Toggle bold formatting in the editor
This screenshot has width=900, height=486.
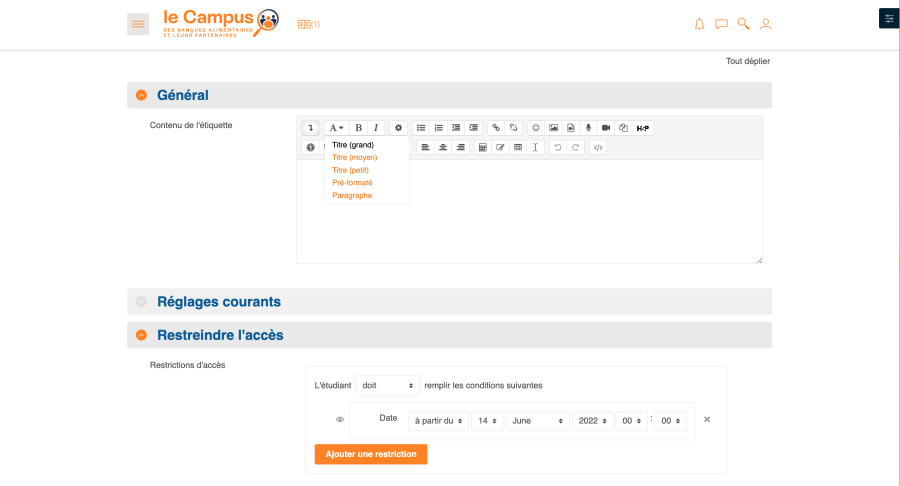click(359, 128)
